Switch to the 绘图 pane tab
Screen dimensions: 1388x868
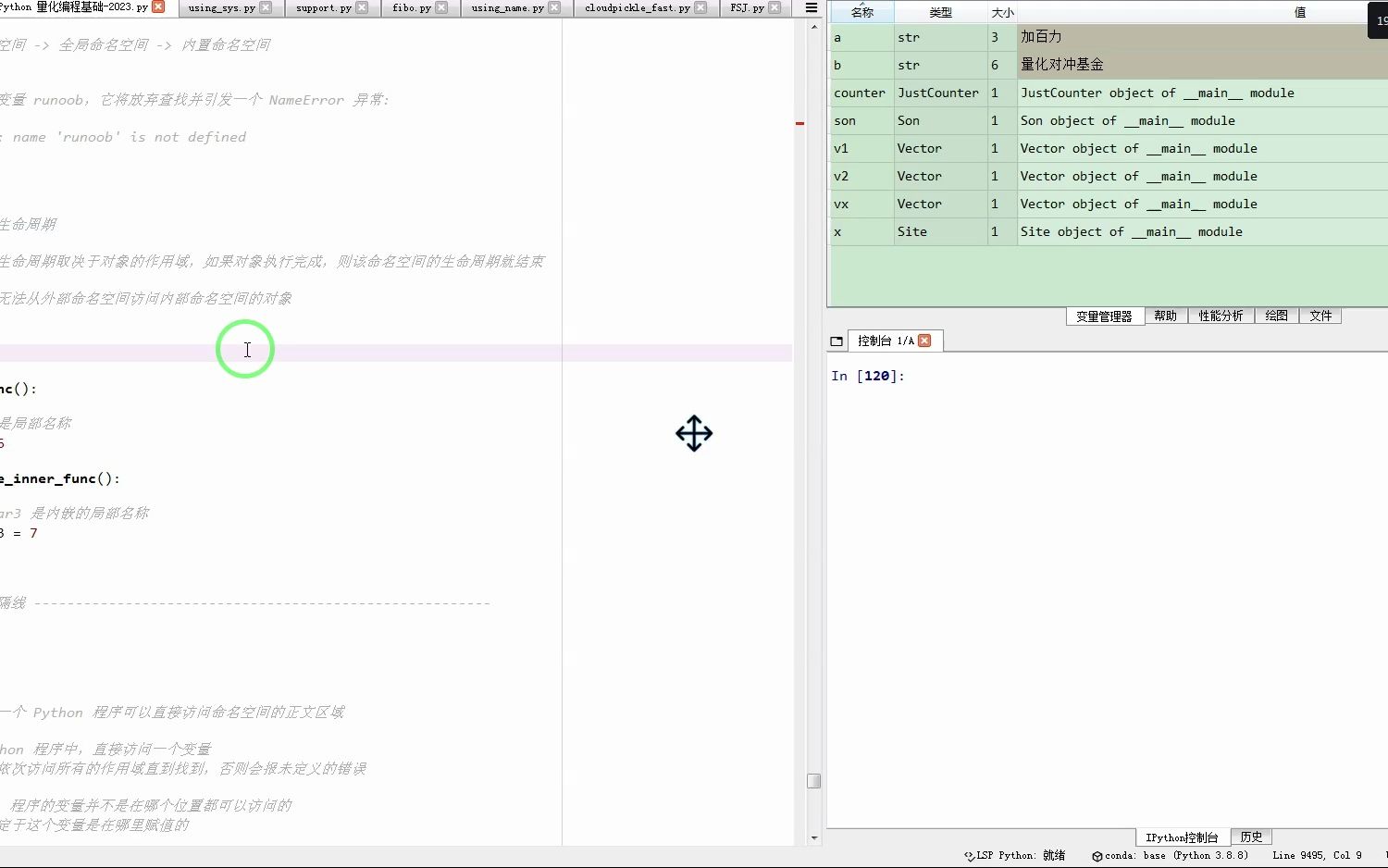coord(1276,316)
